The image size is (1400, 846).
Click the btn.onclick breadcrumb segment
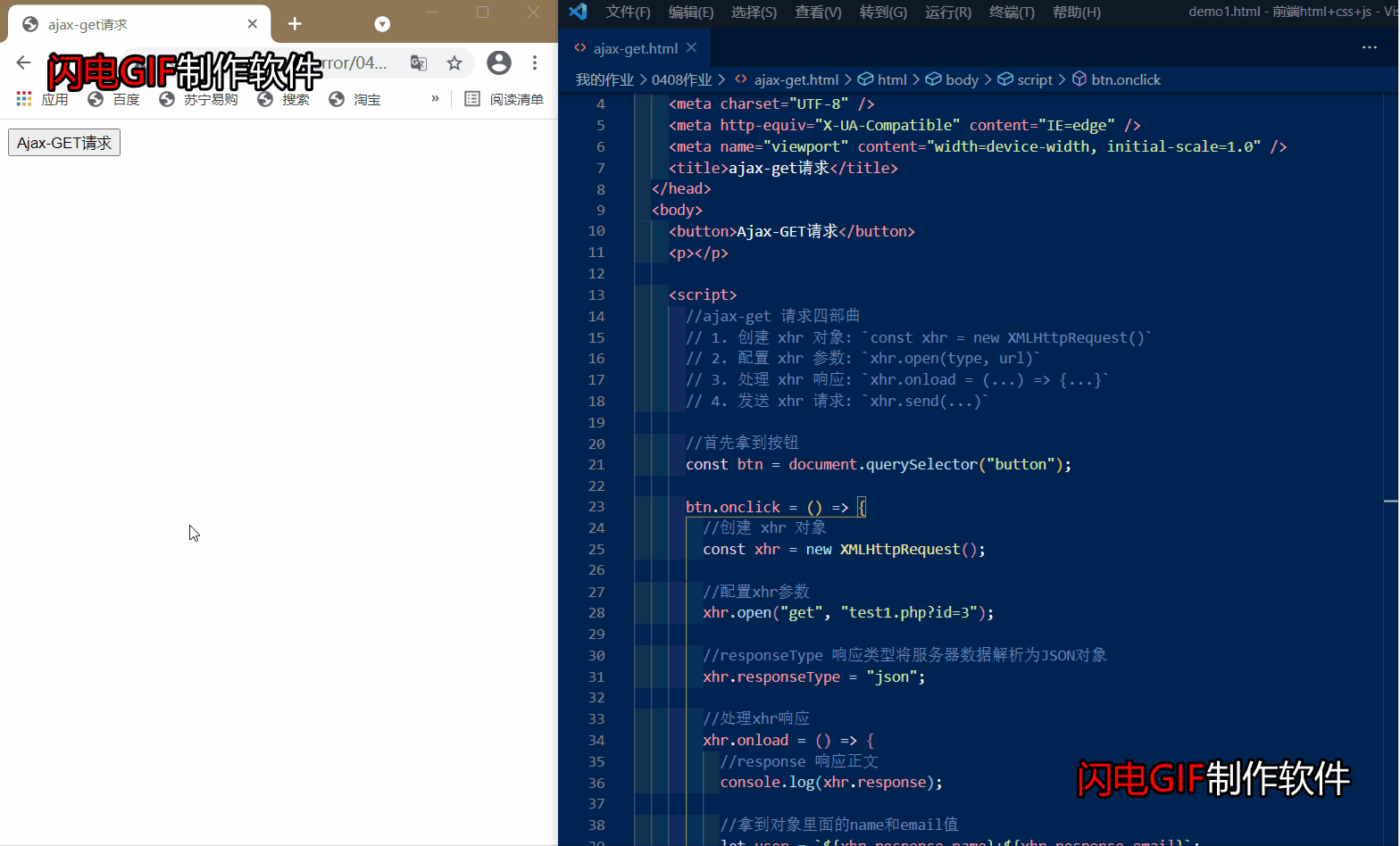pos(1116,79)
